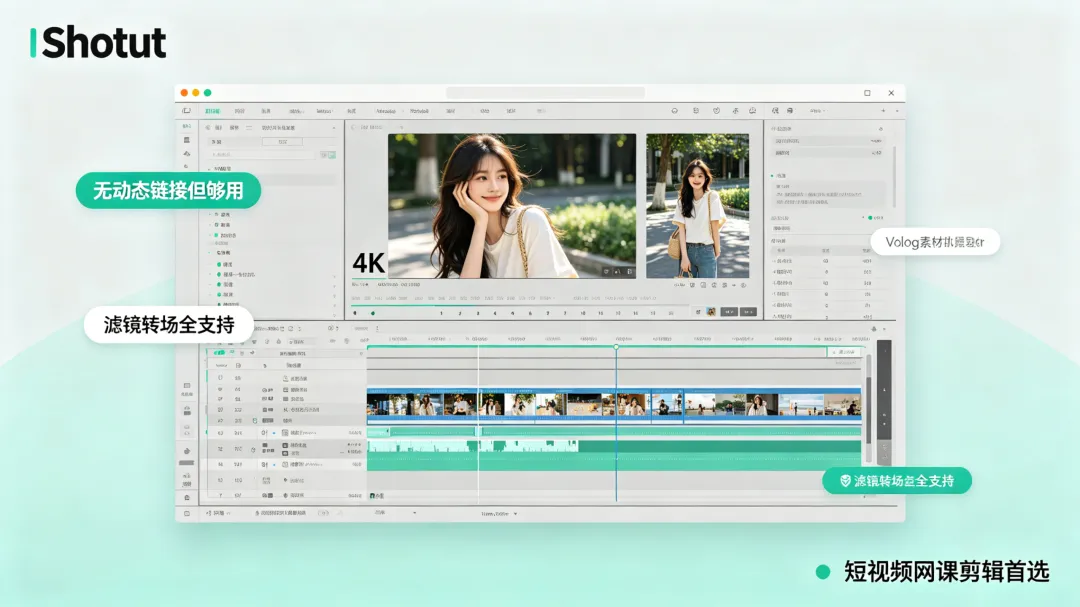Click the left of two dark buttons under previews
This screenshot has width=1080, height=607.
point(728,312)
